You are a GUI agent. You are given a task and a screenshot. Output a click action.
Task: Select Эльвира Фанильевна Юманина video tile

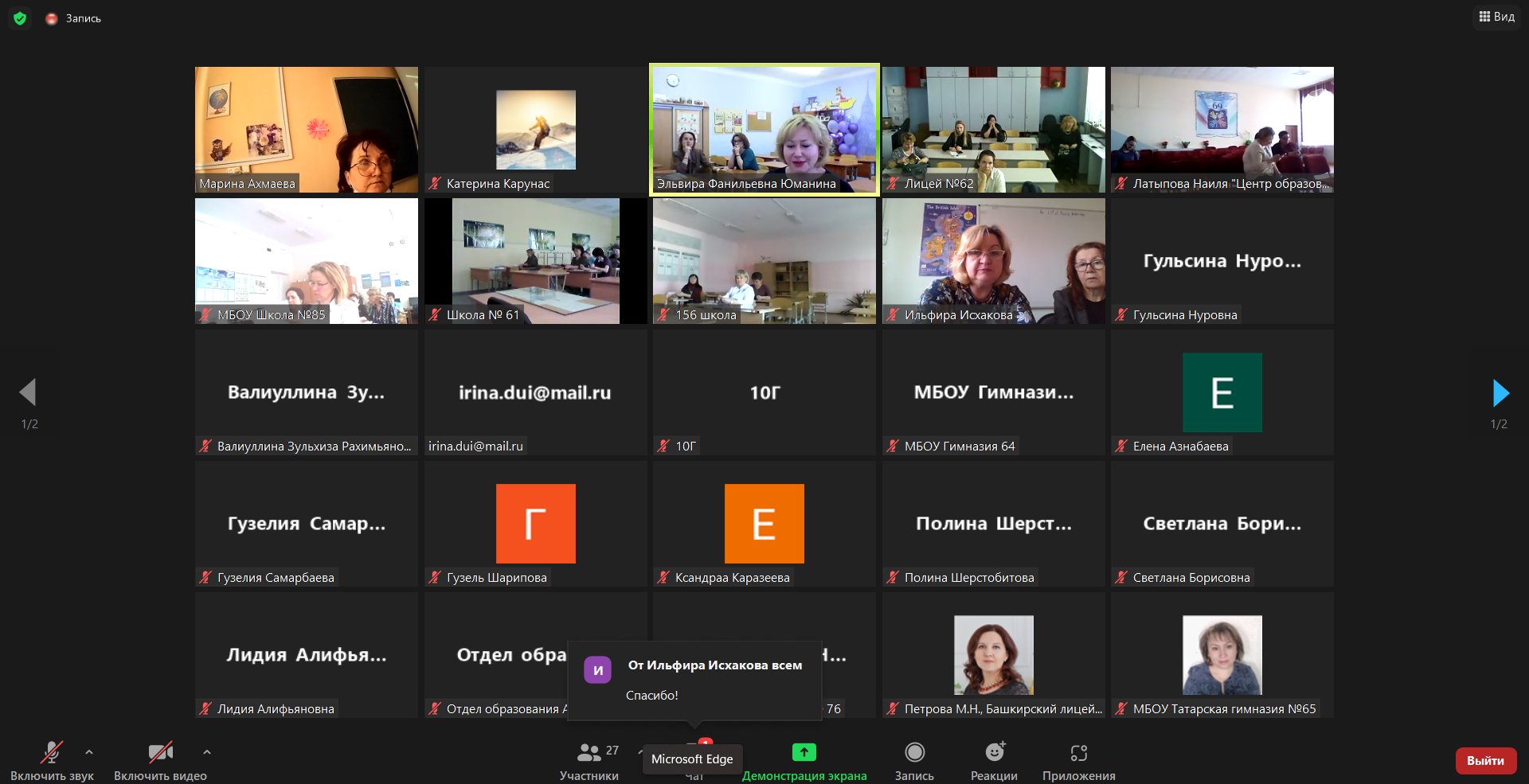tap(764, 129)
